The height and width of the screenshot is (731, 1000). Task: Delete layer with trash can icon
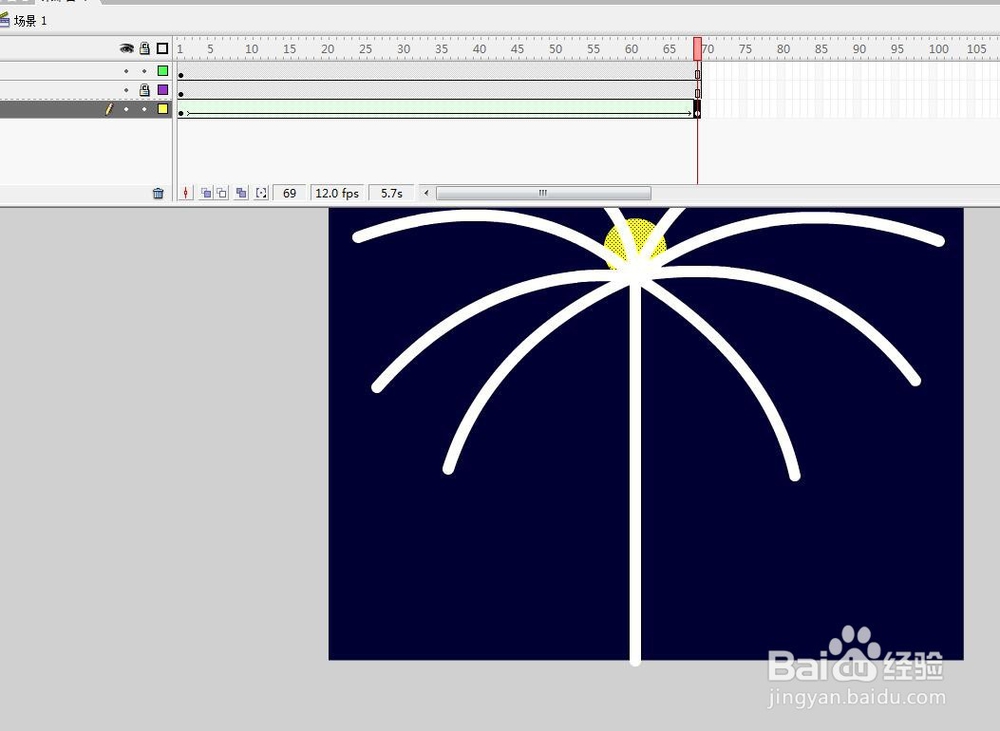tap(158, 193)
